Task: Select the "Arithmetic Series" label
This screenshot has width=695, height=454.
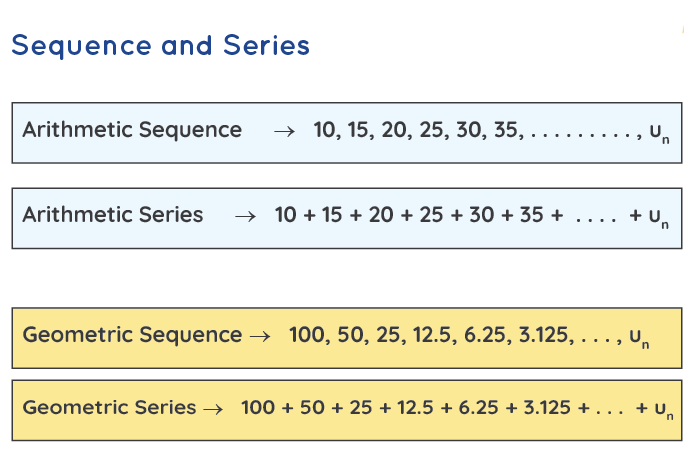Action: click(x=113, y=215)
